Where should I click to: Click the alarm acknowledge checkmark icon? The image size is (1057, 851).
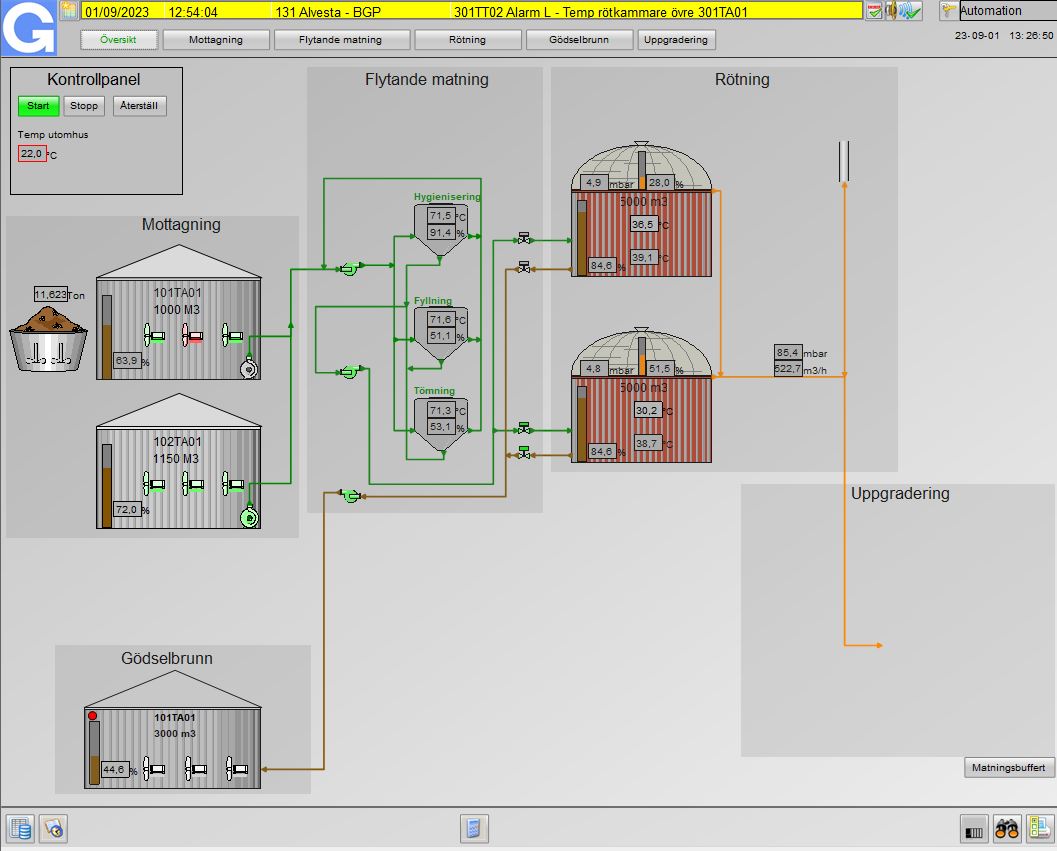(x=874, y=11)
